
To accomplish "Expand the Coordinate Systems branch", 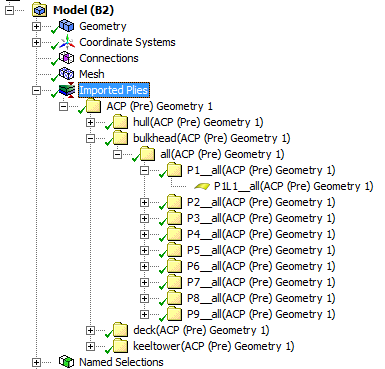I will coord(36,42).
